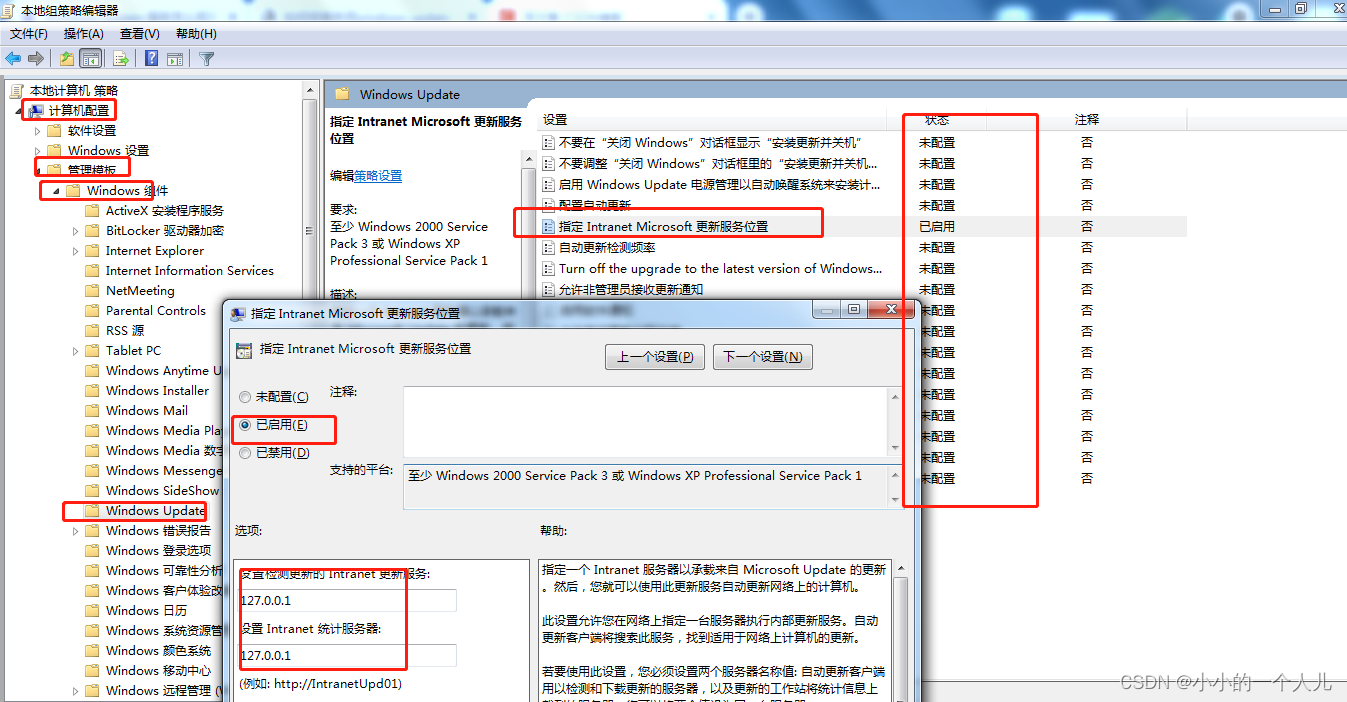Click inside the 注释 comment text box
Screen dimensions: 1347x702
pos(646,422)
